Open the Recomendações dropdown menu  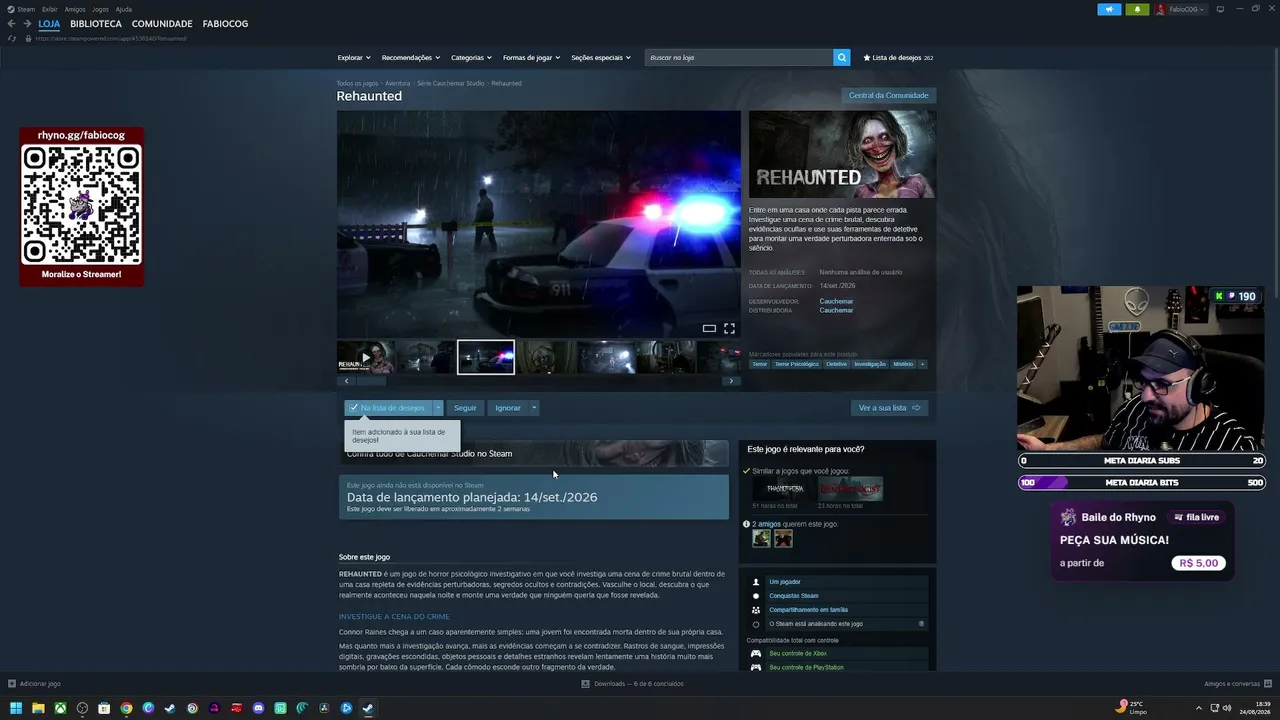click(x=410, y=58)
